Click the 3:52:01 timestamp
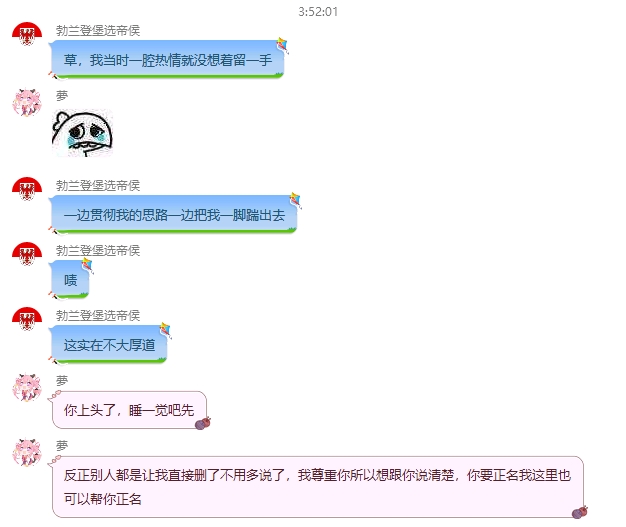 click(318, 12)
